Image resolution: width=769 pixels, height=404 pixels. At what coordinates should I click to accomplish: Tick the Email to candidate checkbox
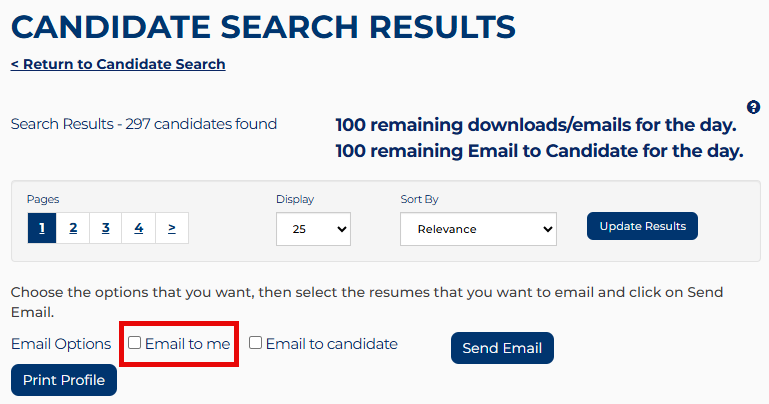pos(256,343)
